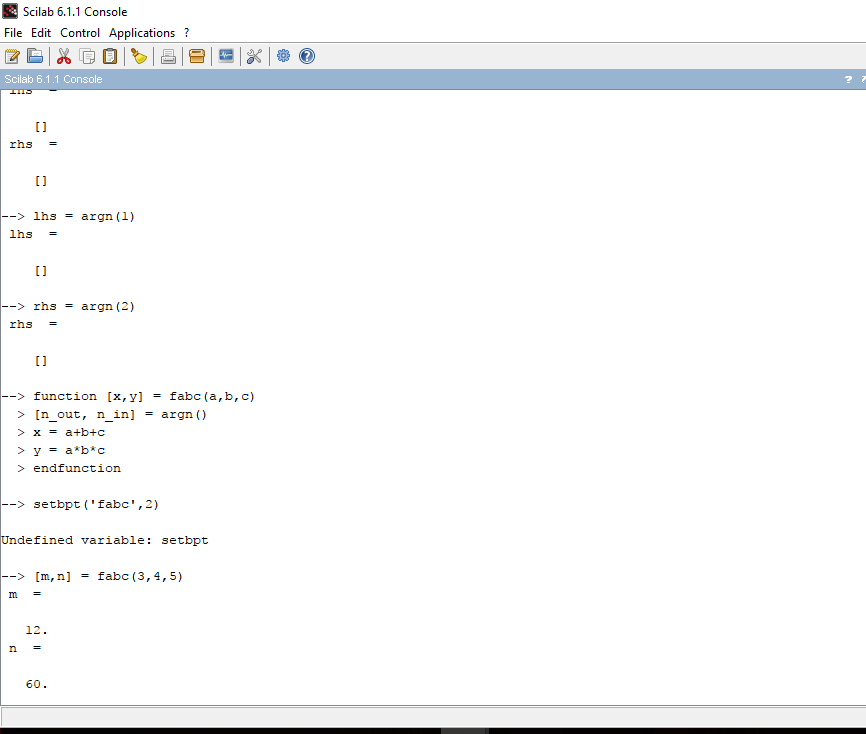Click the console panel help question mark

[848, 80]
